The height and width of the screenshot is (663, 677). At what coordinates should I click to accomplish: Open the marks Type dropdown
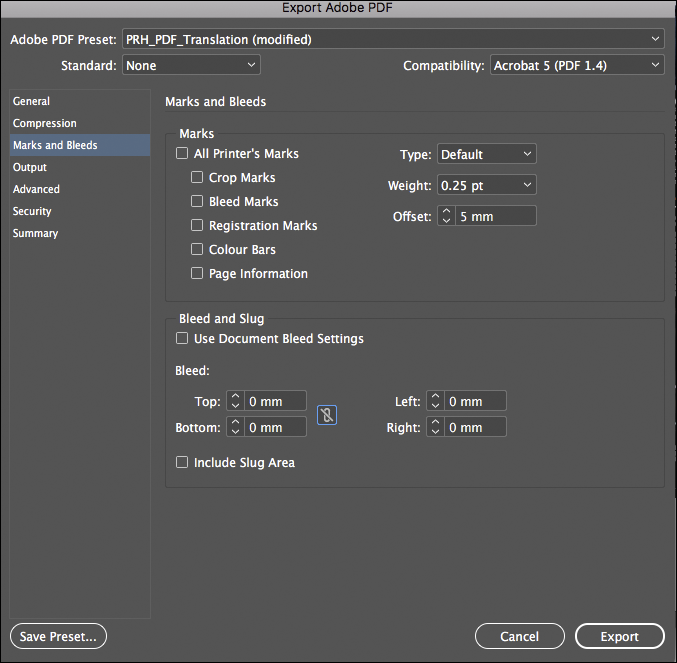click(x=487, y=154)
